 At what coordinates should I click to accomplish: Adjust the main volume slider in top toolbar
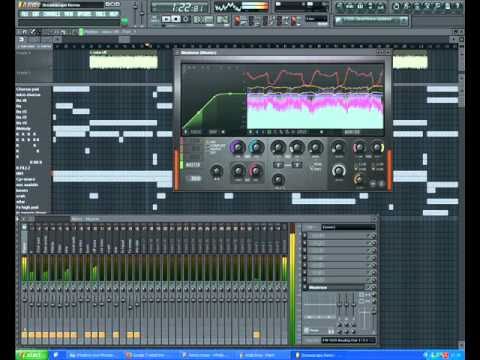(135, 13)
